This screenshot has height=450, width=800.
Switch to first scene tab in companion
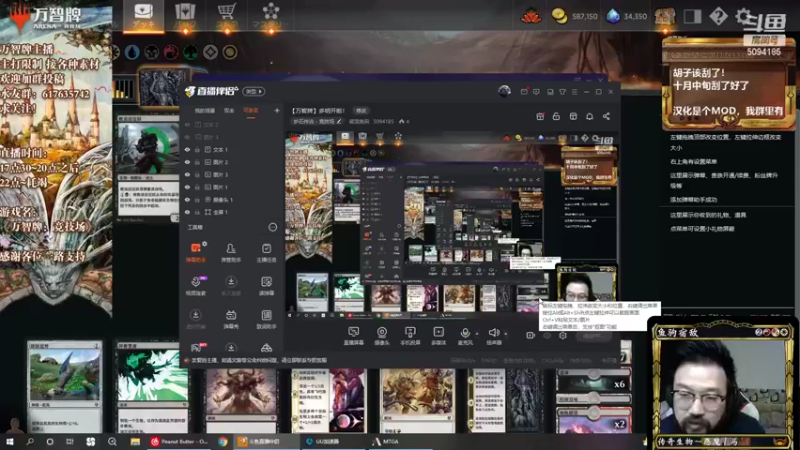[x=204, y=111]
